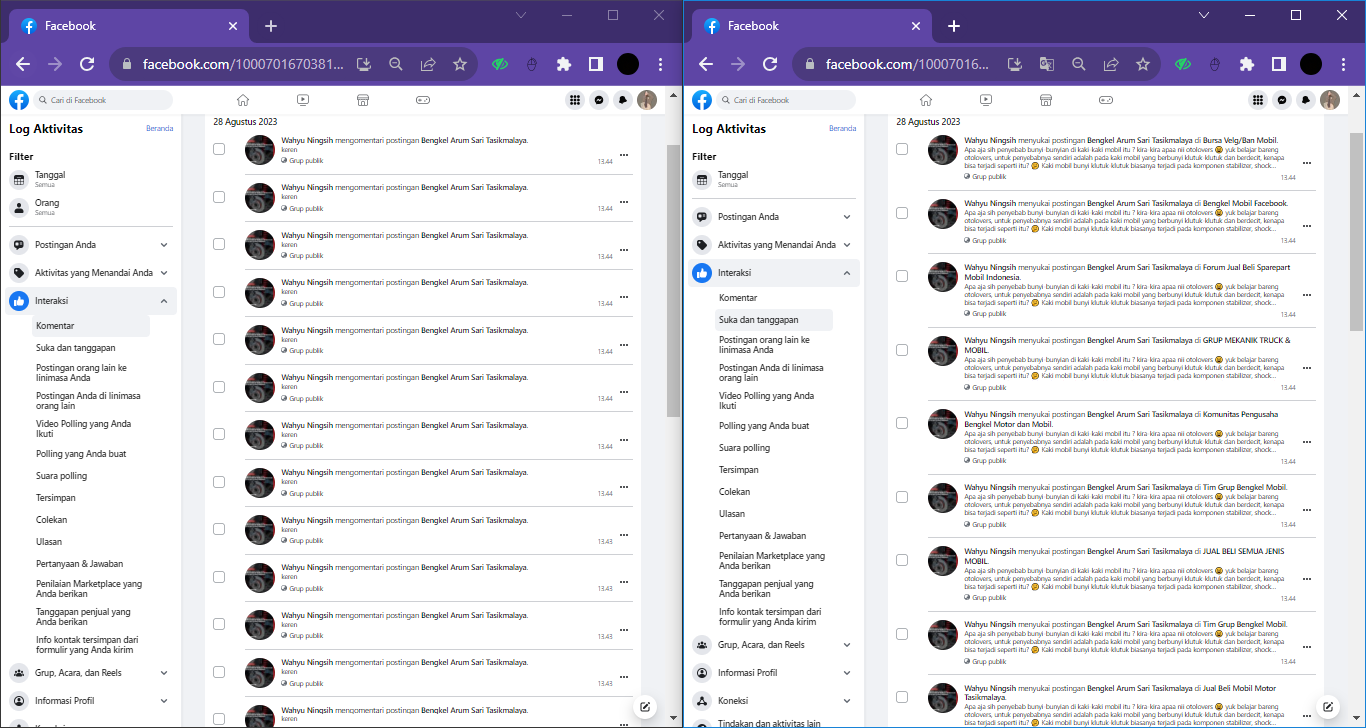Image resolution: width=1366 pixels, height=728 pixels.
Task: Open the Menu grid icon in left window
Action: [x=575, y=100]
